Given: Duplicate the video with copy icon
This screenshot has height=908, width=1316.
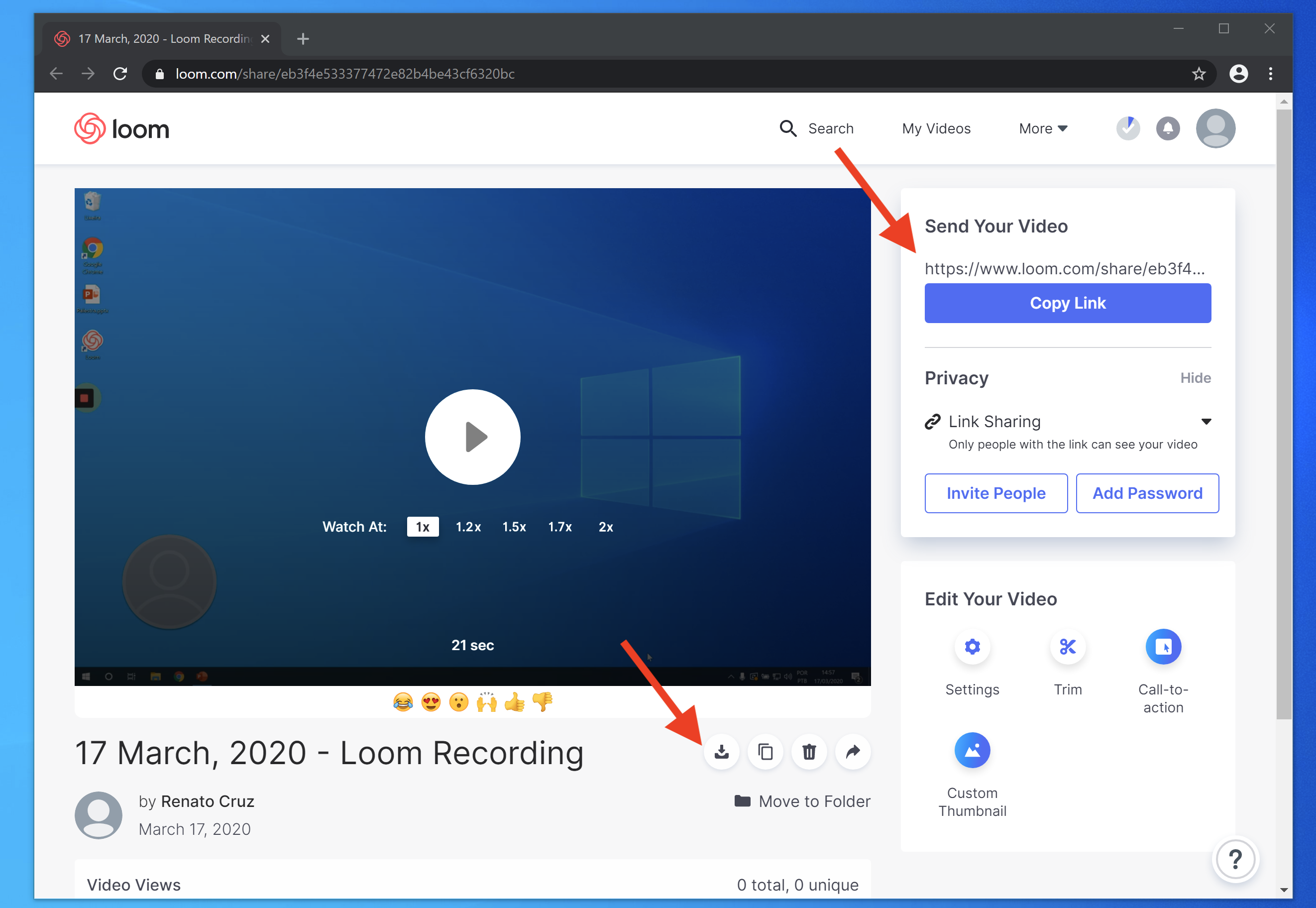Looking at the screenshot, I should point(765,752).
